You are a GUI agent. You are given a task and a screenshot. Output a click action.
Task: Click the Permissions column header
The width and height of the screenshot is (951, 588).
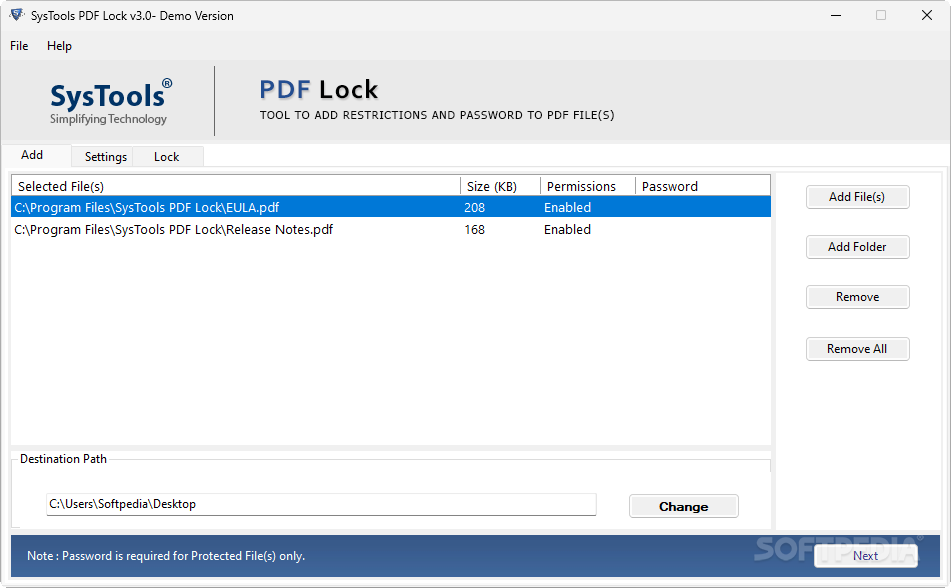pos(587,186)
